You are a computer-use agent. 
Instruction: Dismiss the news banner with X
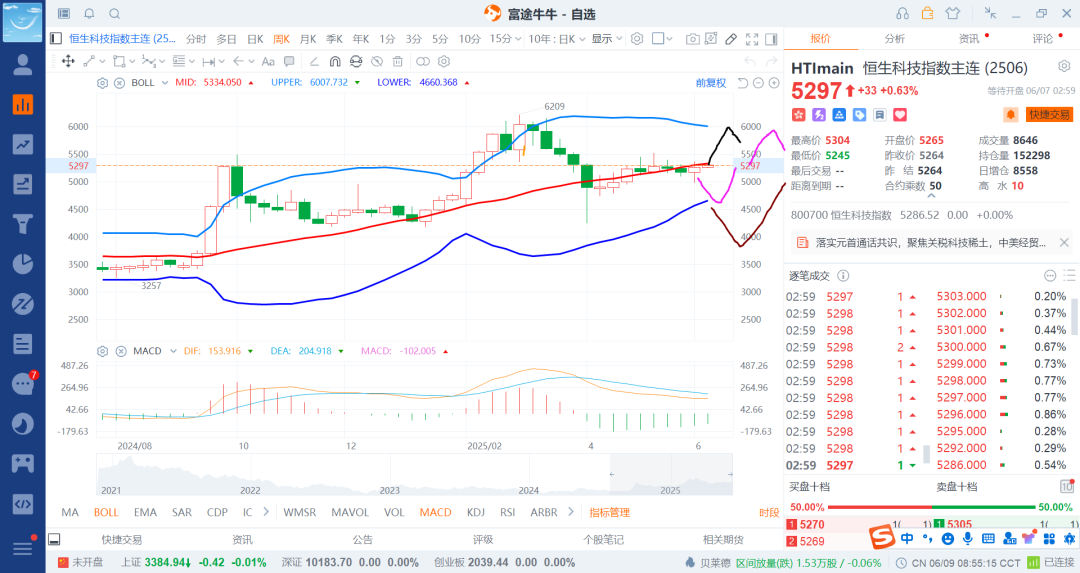[x=1063, y=242]
